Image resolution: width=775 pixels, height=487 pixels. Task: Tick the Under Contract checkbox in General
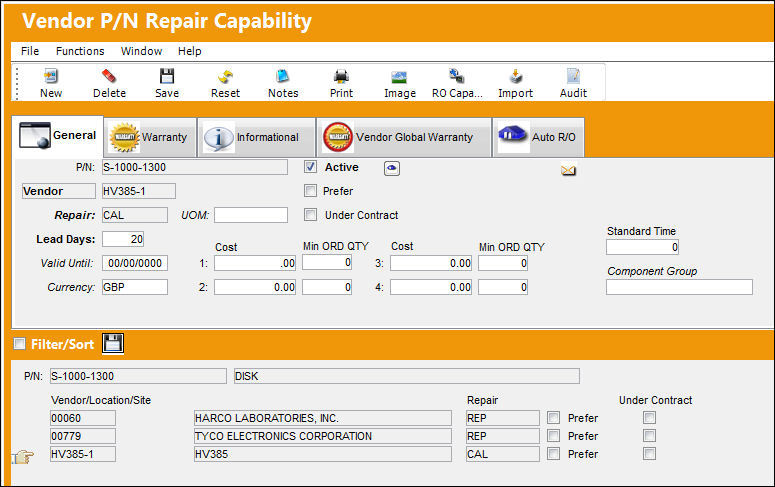click(310, 215)
